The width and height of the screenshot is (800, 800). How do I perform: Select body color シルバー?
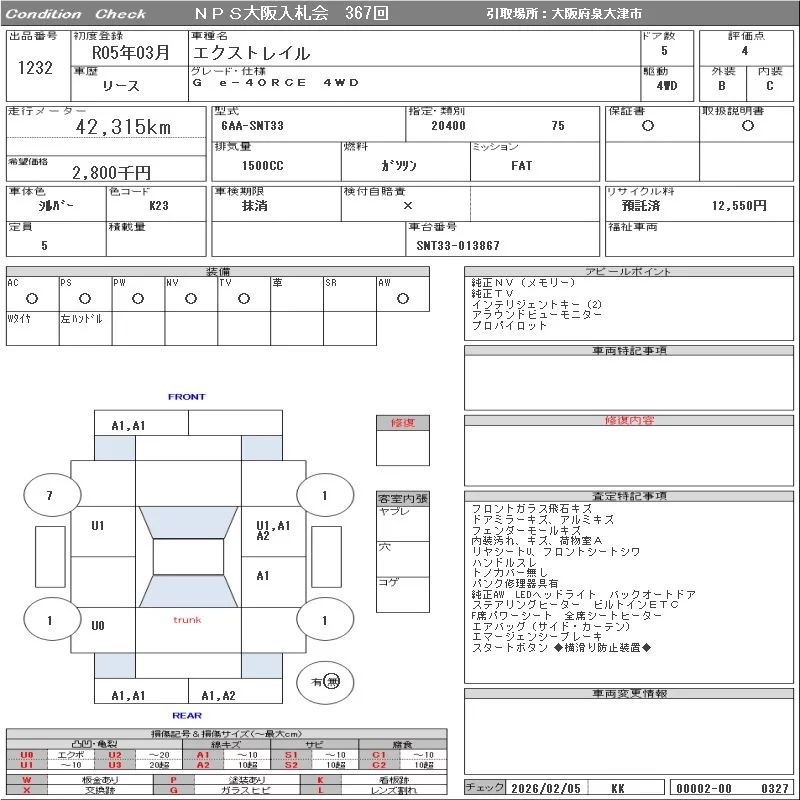point(56,206)
